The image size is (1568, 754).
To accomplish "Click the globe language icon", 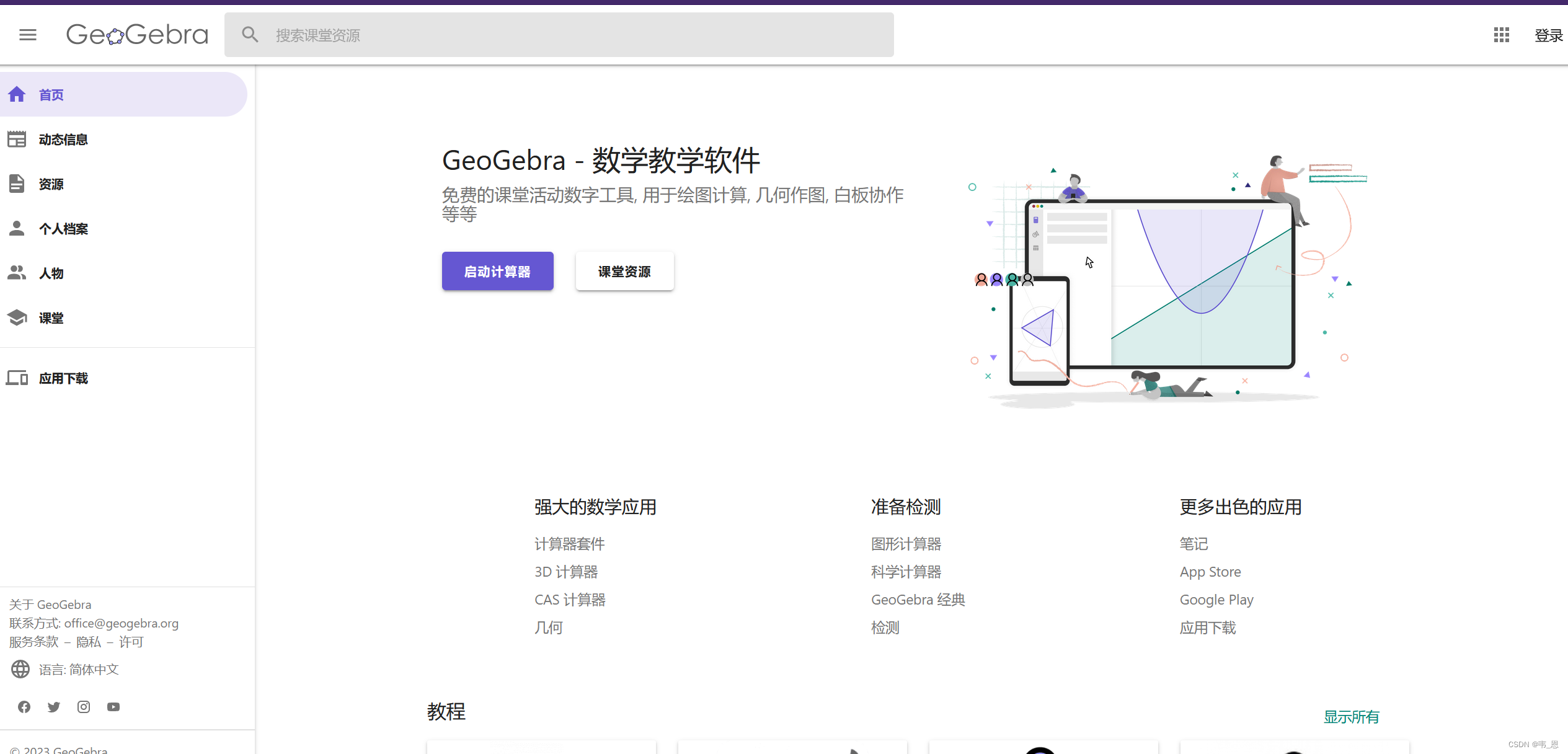I will (20, 670).
